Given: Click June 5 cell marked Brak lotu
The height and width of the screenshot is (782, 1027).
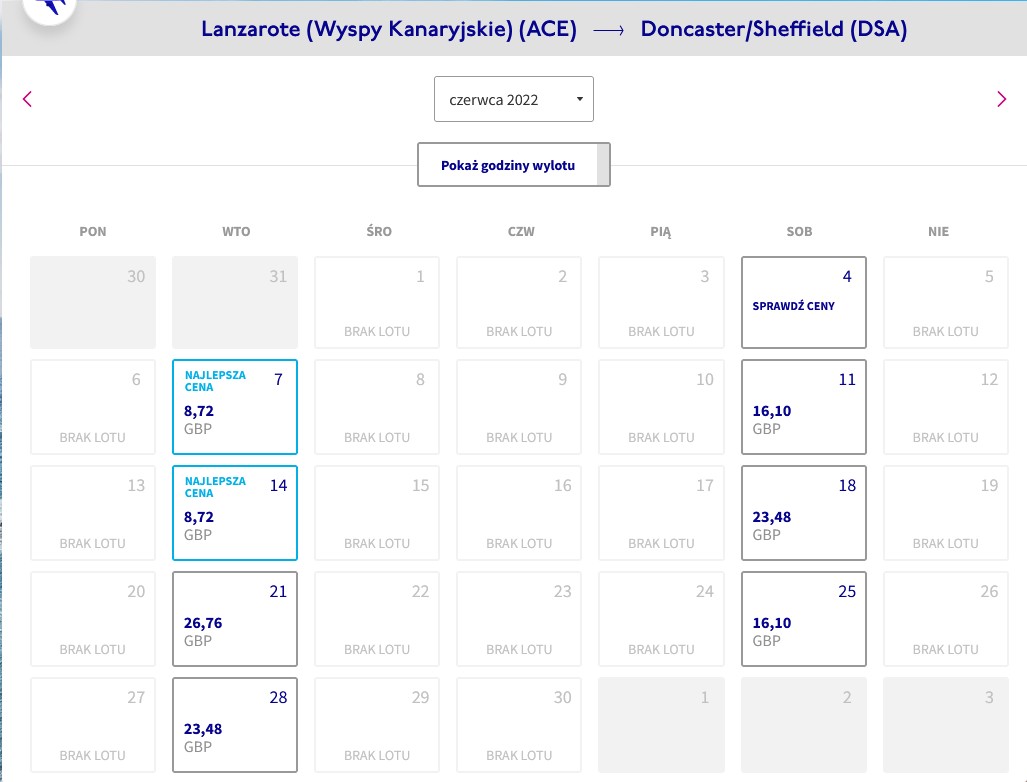Looking at the screenshot, I should pos(946,302).
